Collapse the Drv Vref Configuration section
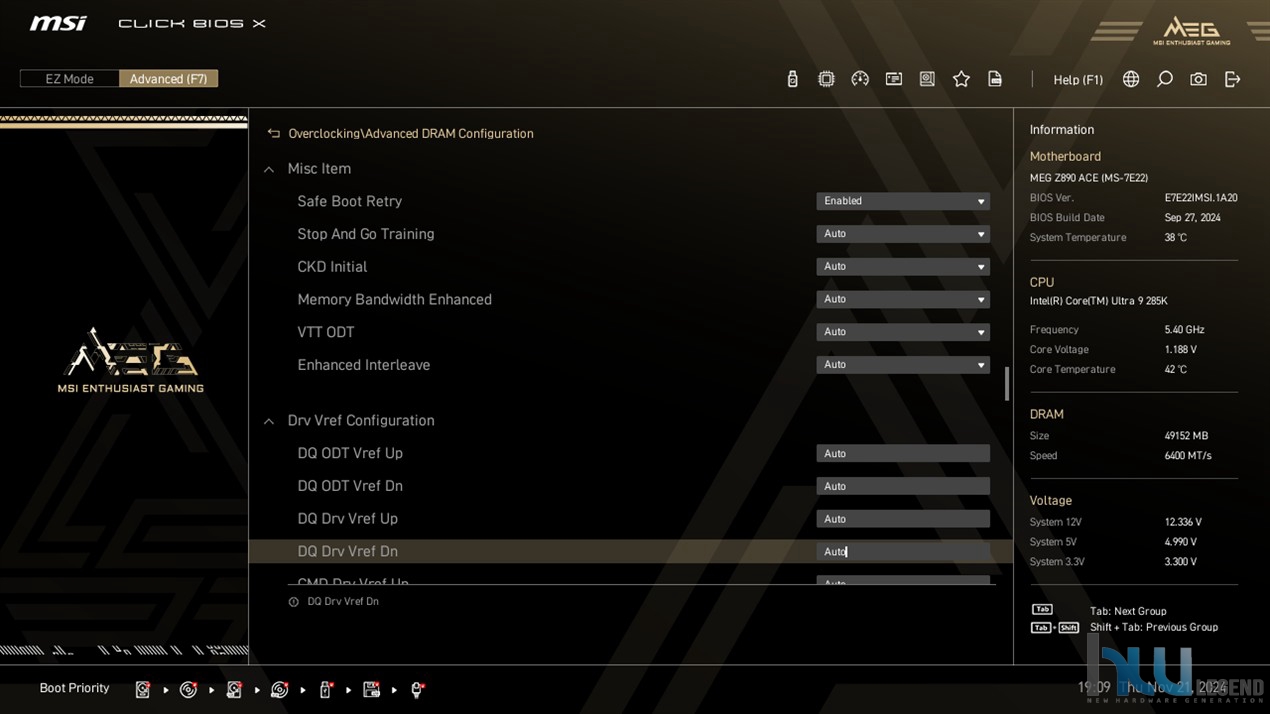The width and height of the screenshot is (1270, 714). (269, 421)
